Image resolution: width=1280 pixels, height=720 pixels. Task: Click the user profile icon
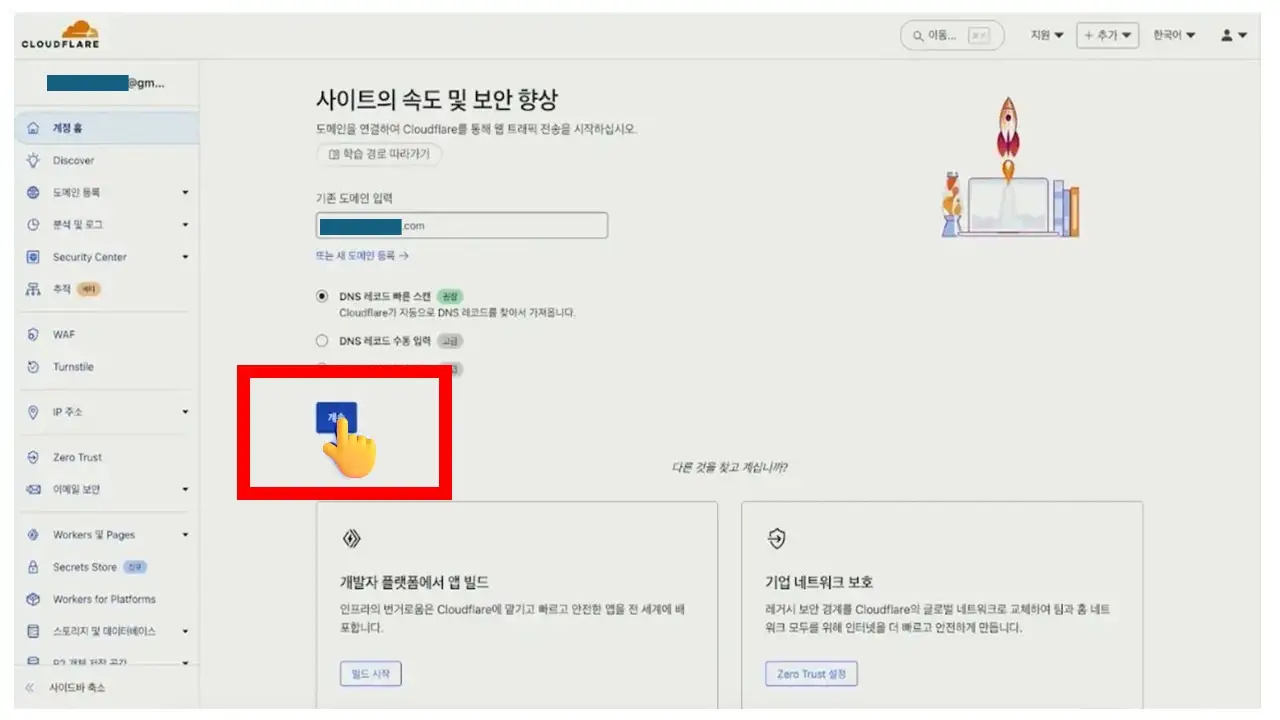point(1227,35)
